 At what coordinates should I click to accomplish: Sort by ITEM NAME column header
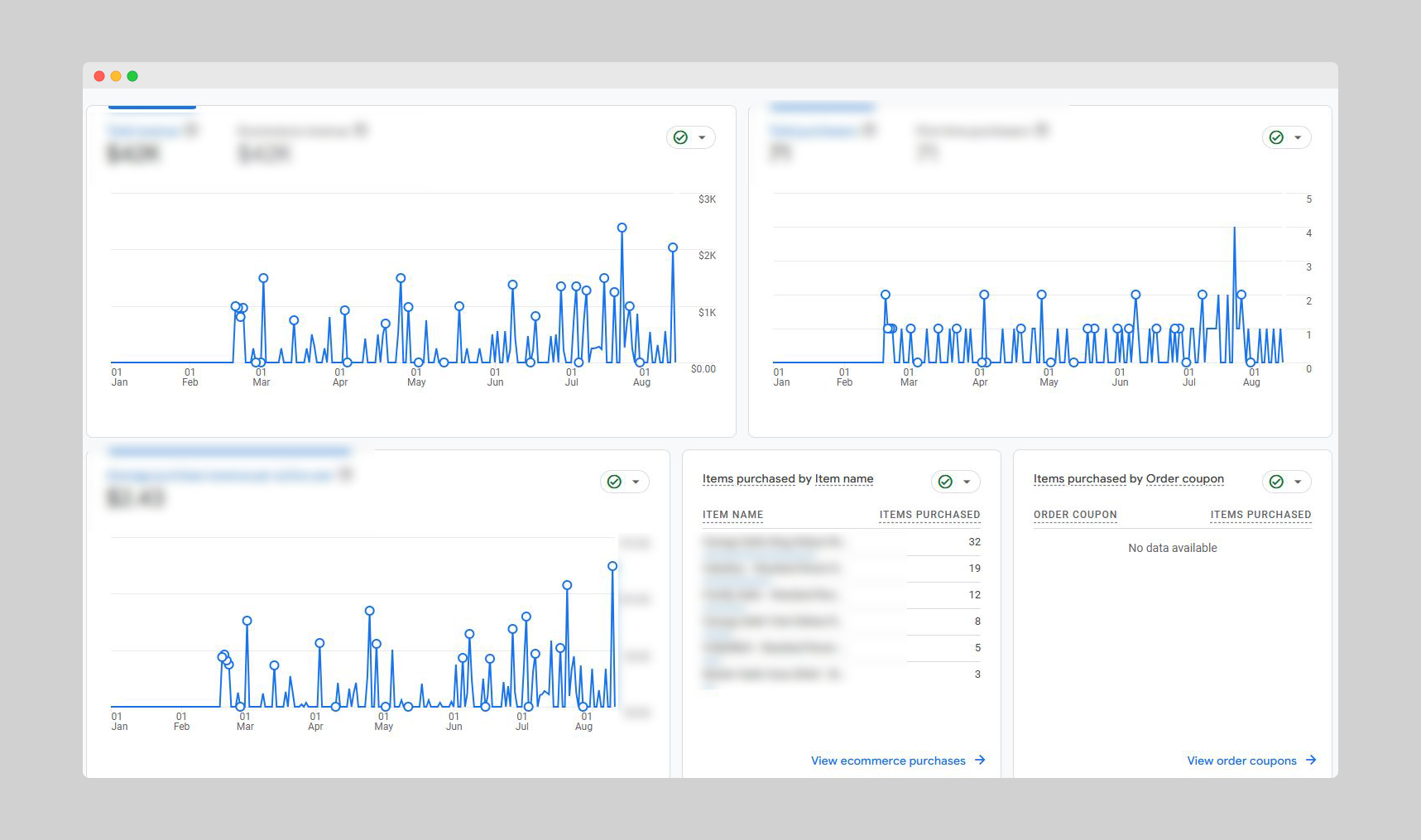click(732, 515)
